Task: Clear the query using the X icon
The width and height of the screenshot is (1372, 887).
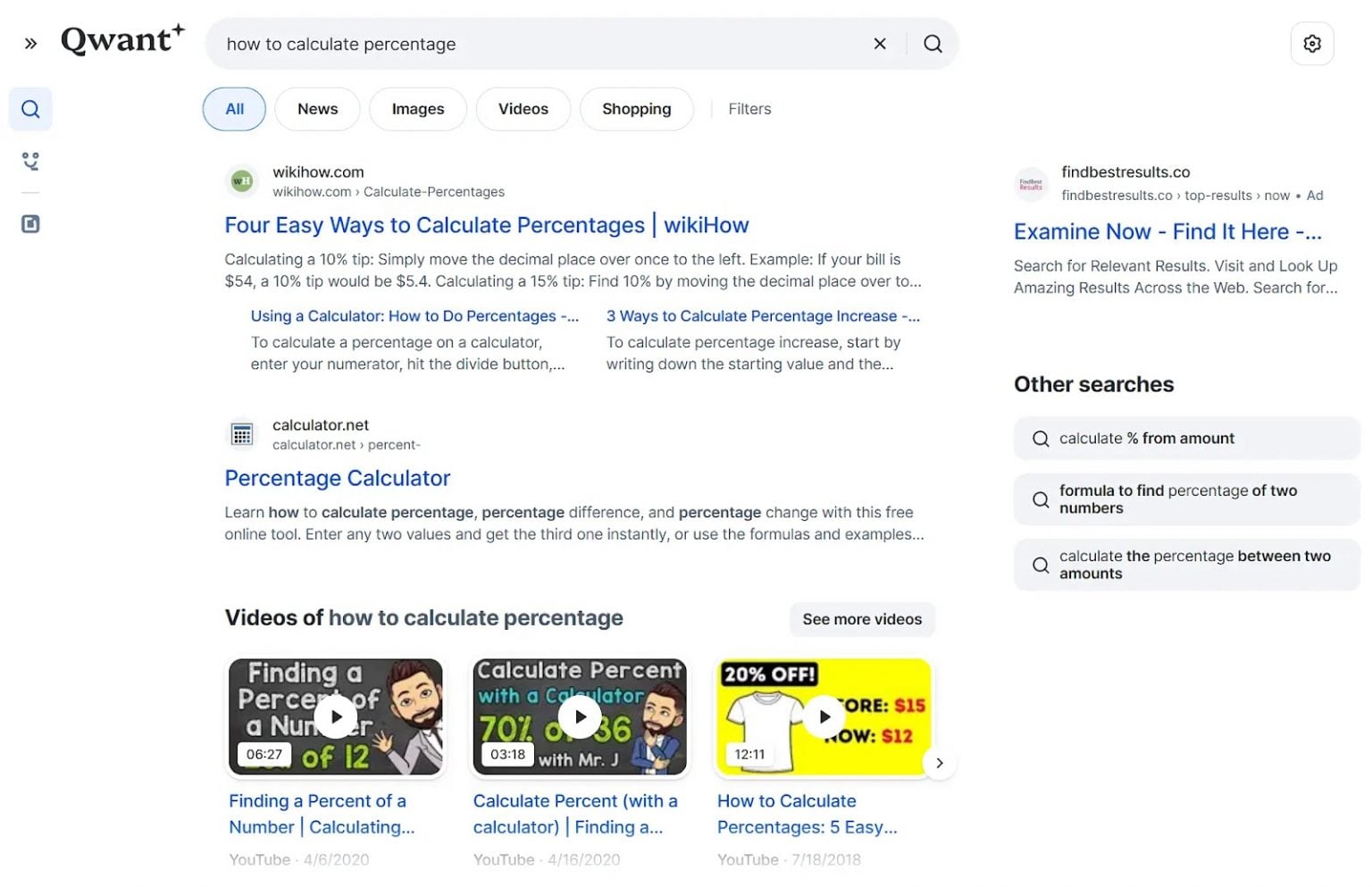Action: coord(880,43)
